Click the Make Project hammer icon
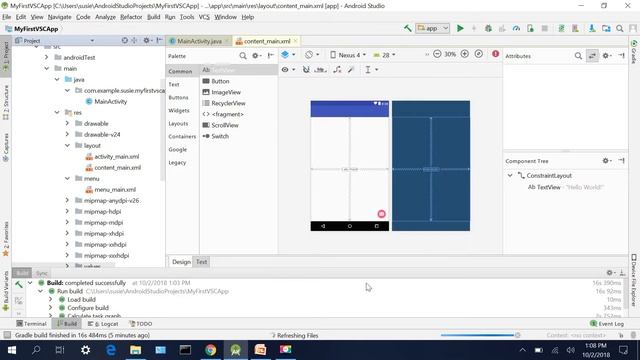This screenshot has width=640, height=360. (x=407, y=28)
